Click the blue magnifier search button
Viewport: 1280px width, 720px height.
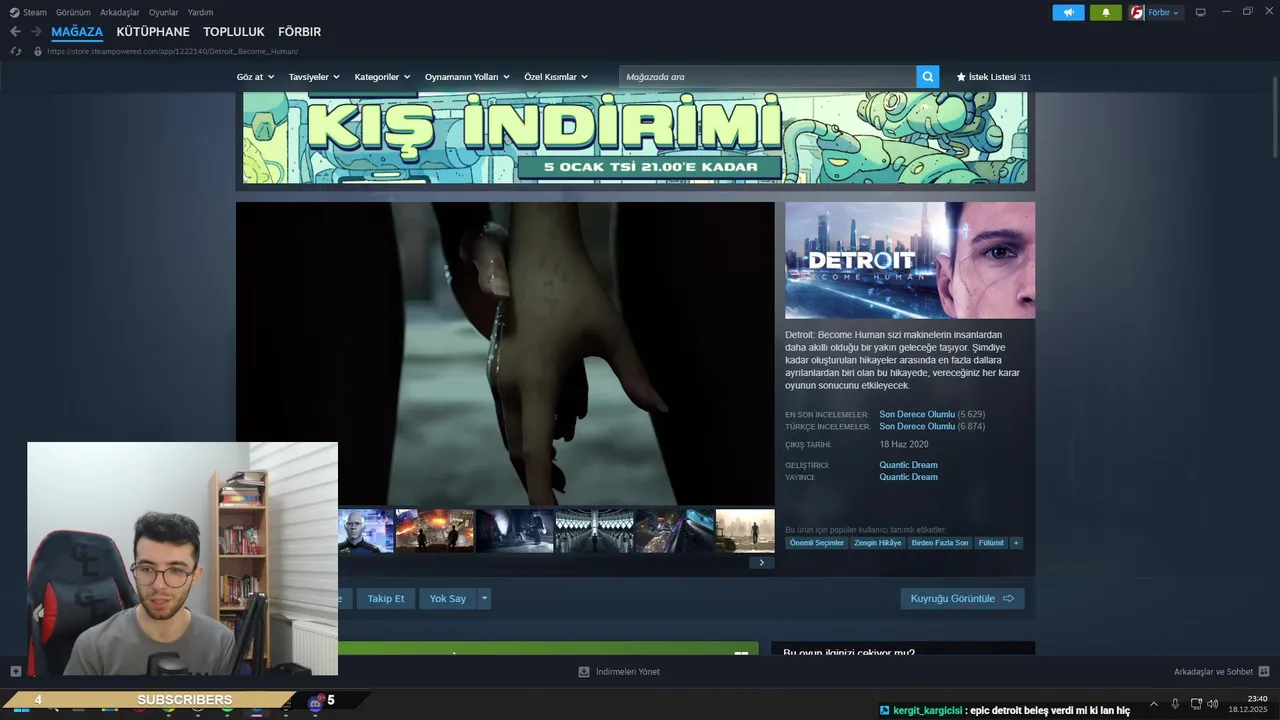(x=928, y=77)
